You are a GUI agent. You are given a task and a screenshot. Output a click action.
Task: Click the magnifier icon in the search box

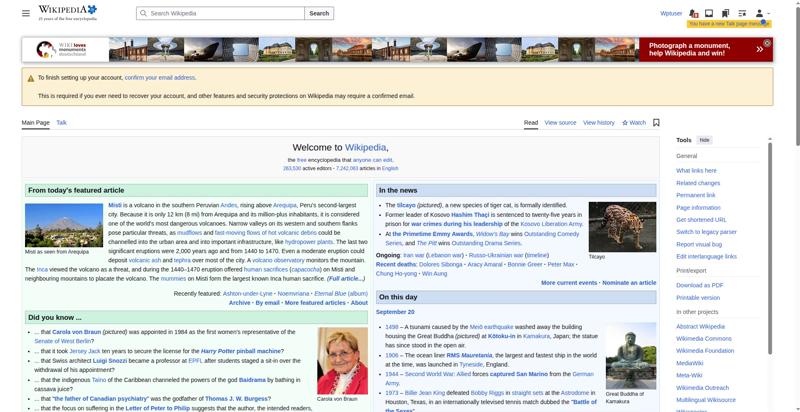pos(143,13)
